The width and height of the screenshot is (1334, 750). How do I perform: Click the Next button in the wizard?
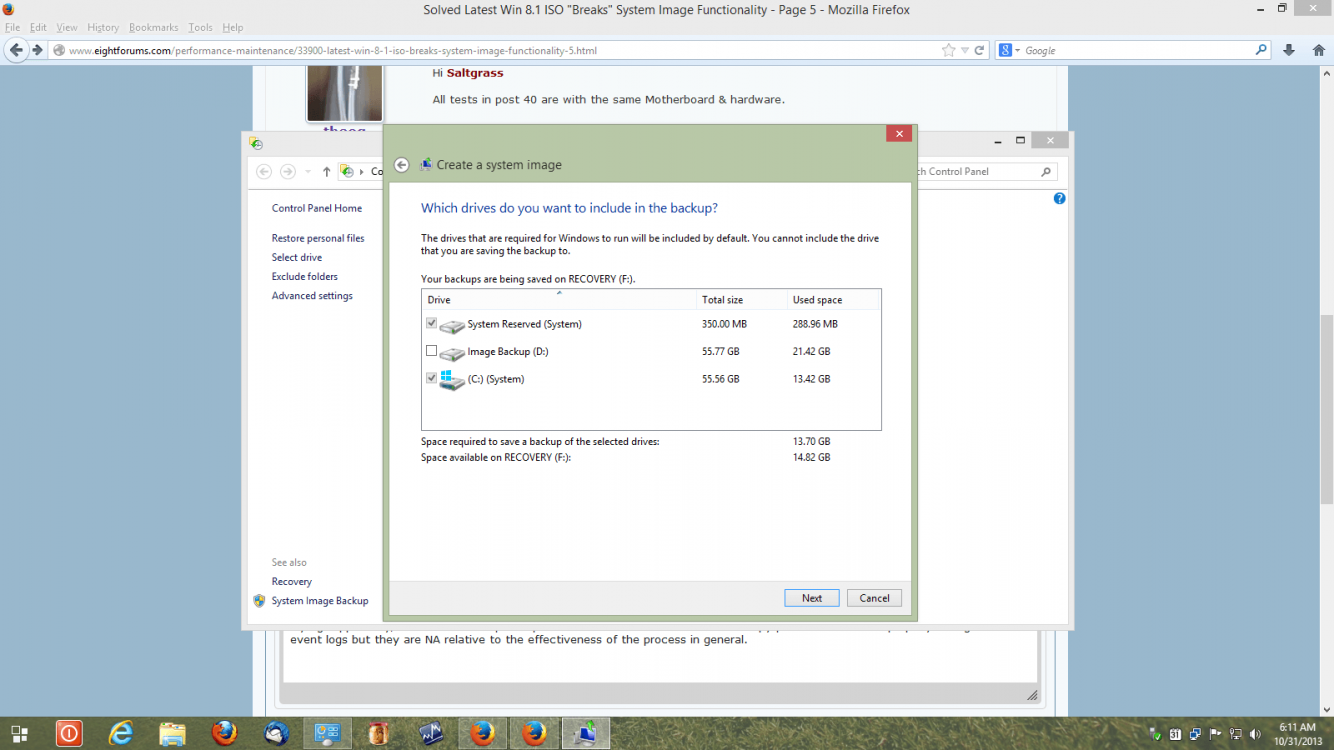[812, 598]
